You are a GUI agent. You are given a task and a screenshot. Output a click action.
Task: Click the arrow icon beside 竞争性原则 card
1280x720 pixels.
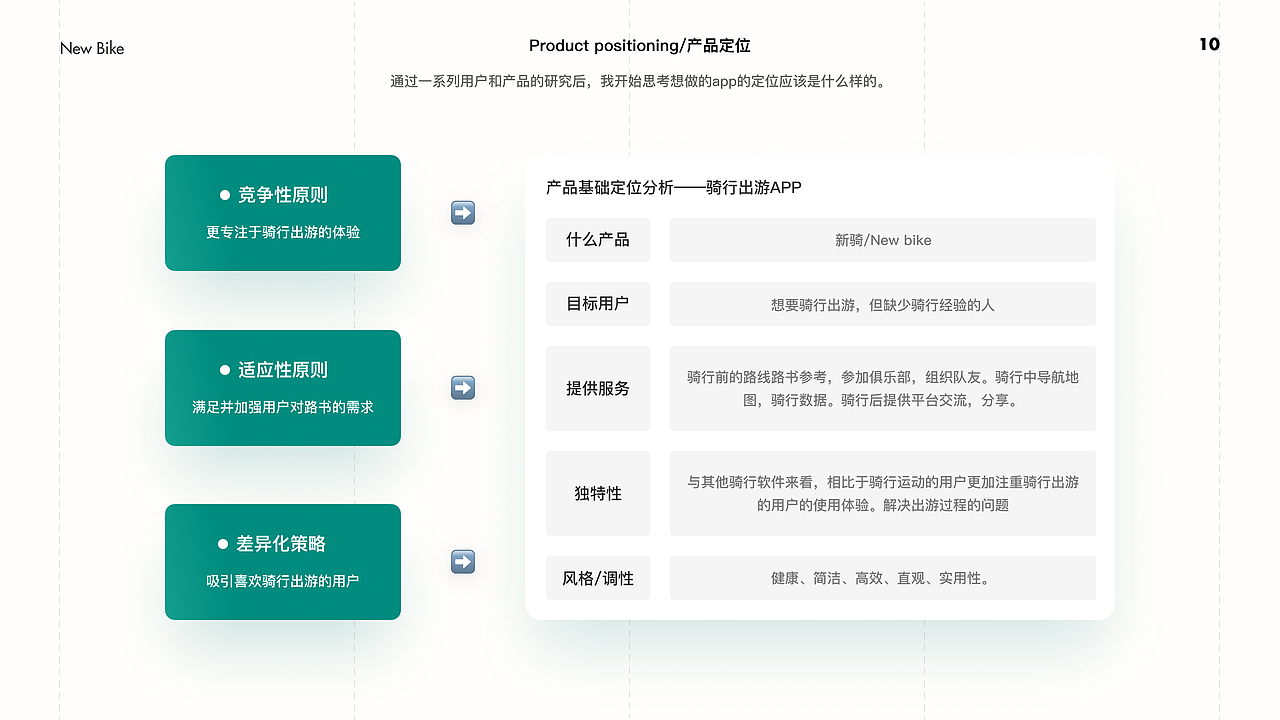pos(463,213)
